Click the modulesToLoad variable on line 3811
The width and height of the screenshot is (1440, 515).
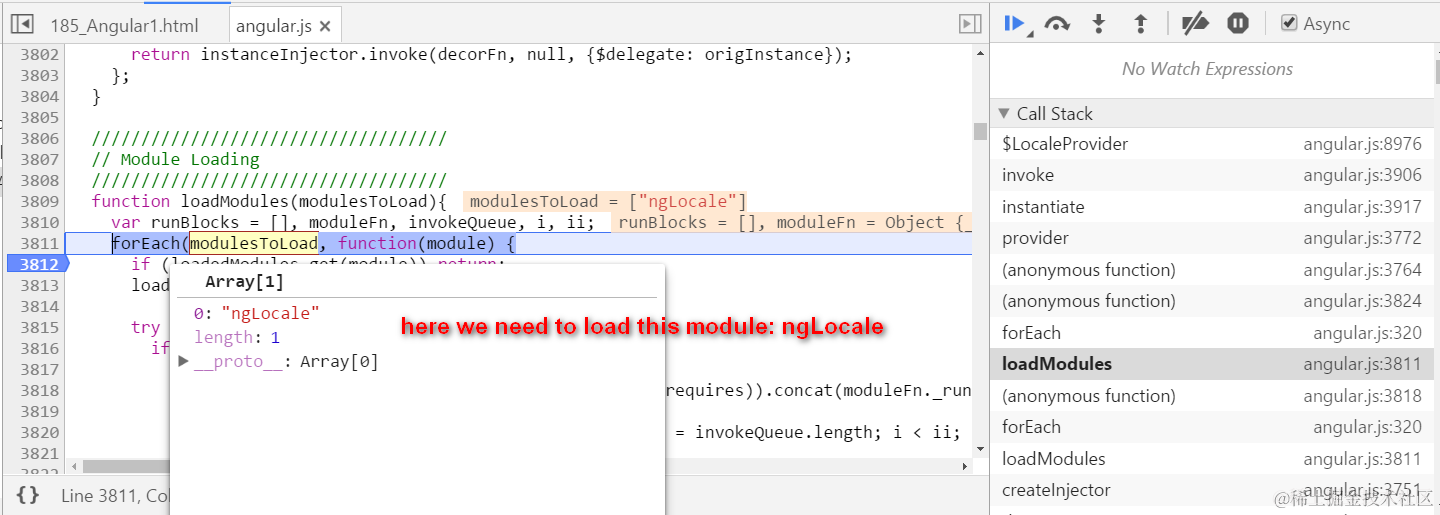click(x=254, y=243)
